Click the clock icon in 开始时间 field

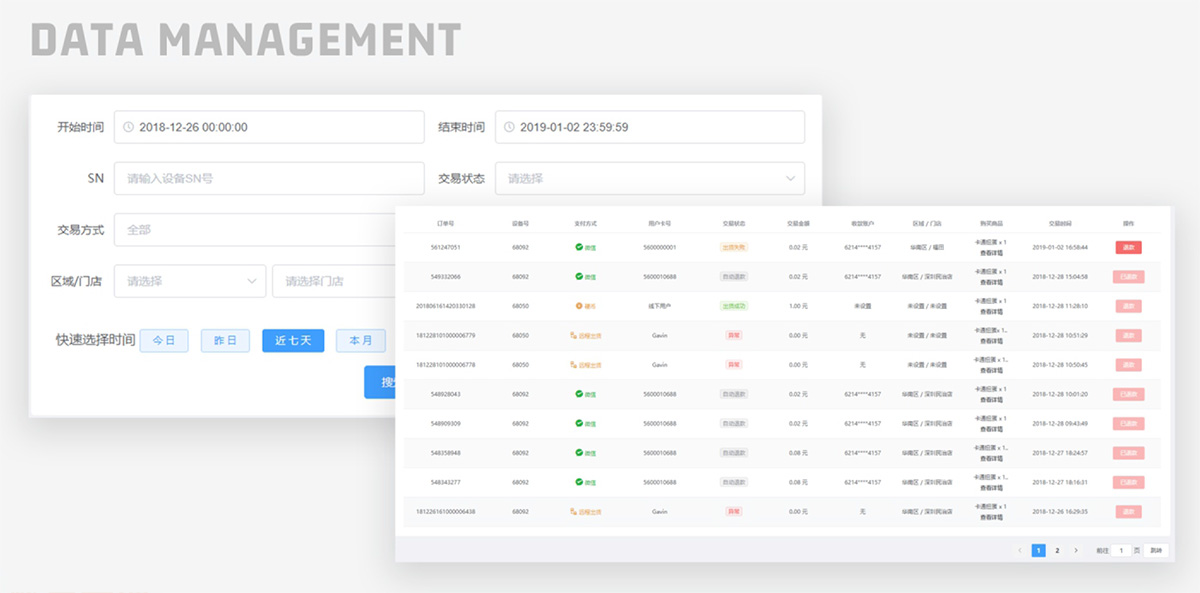pos(128,127)
